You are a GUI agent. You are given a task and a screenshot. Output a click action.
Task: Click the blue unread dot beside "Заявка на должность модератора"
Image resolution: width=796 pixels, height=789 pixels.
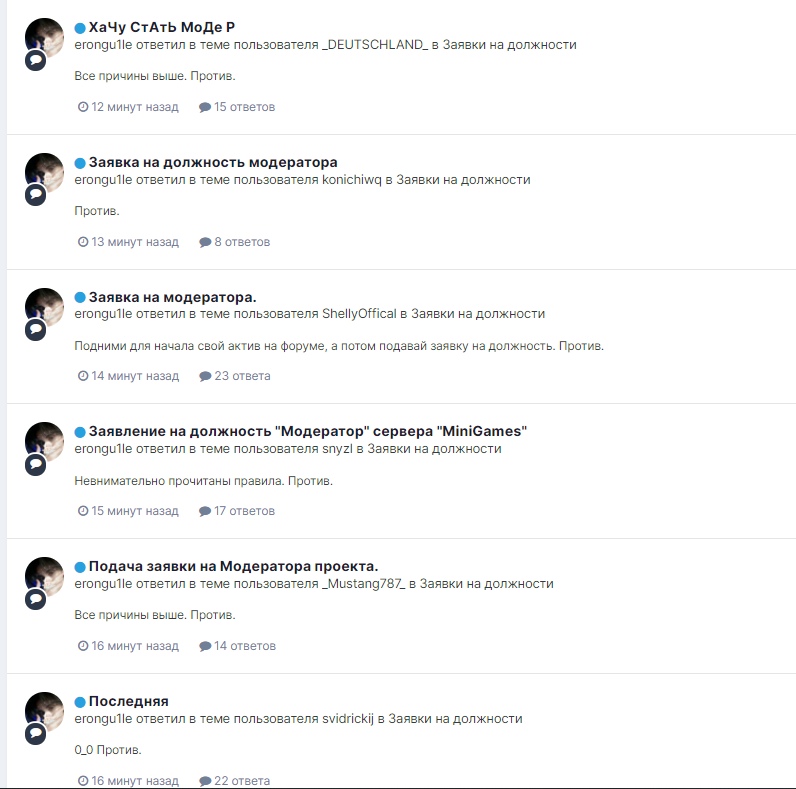(x=80, y=163)
